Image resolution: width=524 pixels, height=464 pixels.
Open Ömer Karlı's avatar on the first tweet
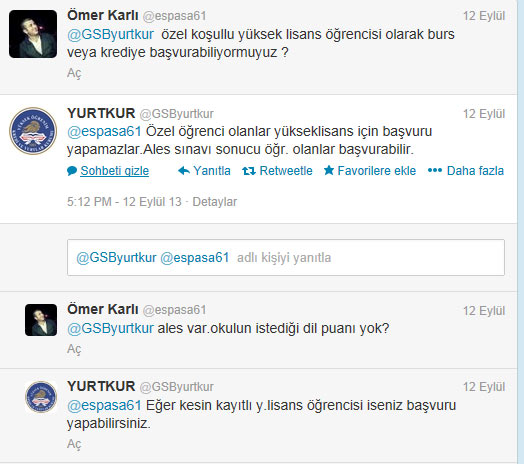tap(33, 34)
